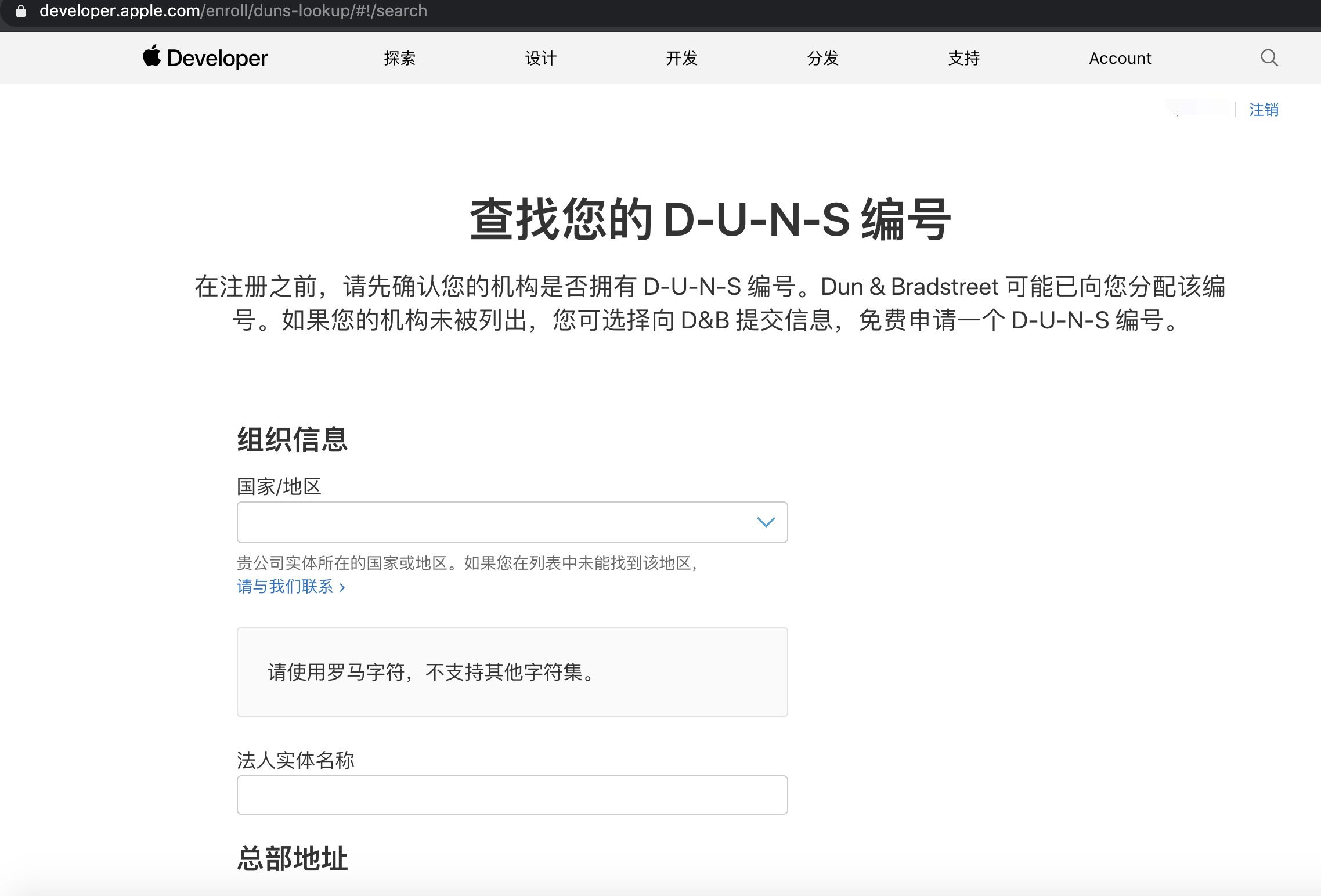This screenshot has height=896, width=1321.
Task: Click the 组织信息 section heading
Action: coord(293,439)
